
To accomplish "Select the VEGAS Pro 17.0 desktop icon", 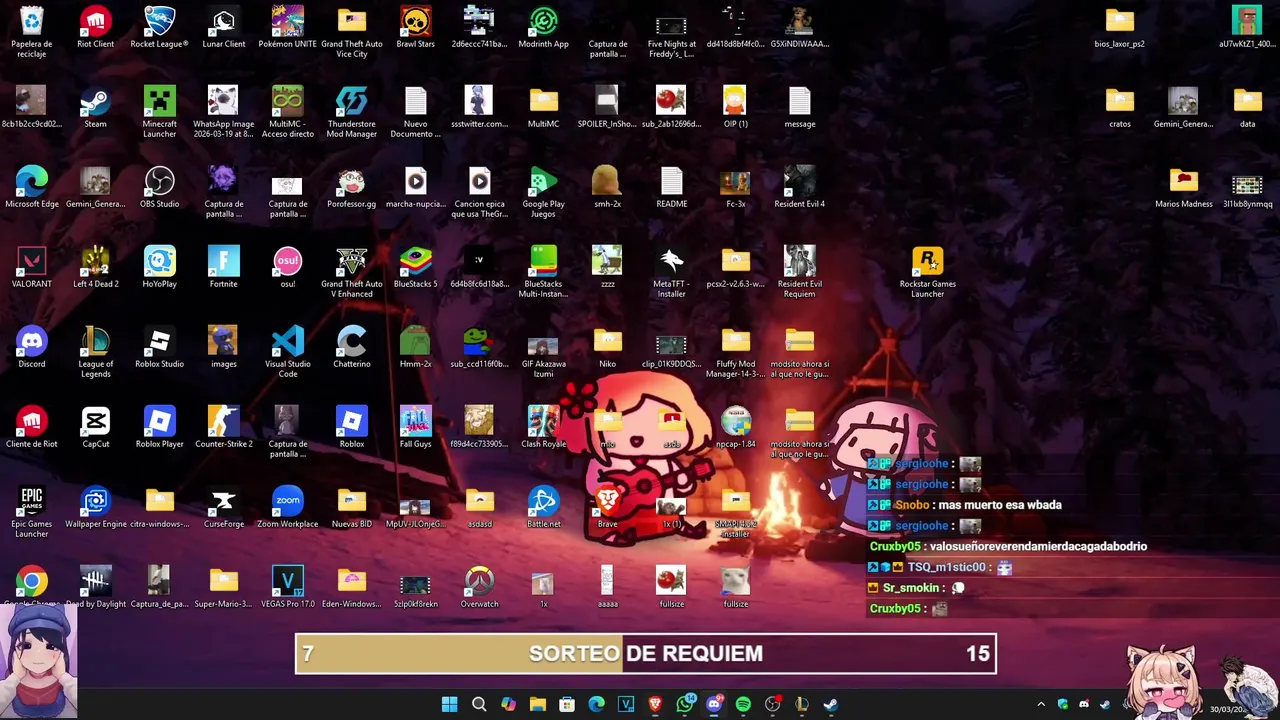I will point(287,588).
